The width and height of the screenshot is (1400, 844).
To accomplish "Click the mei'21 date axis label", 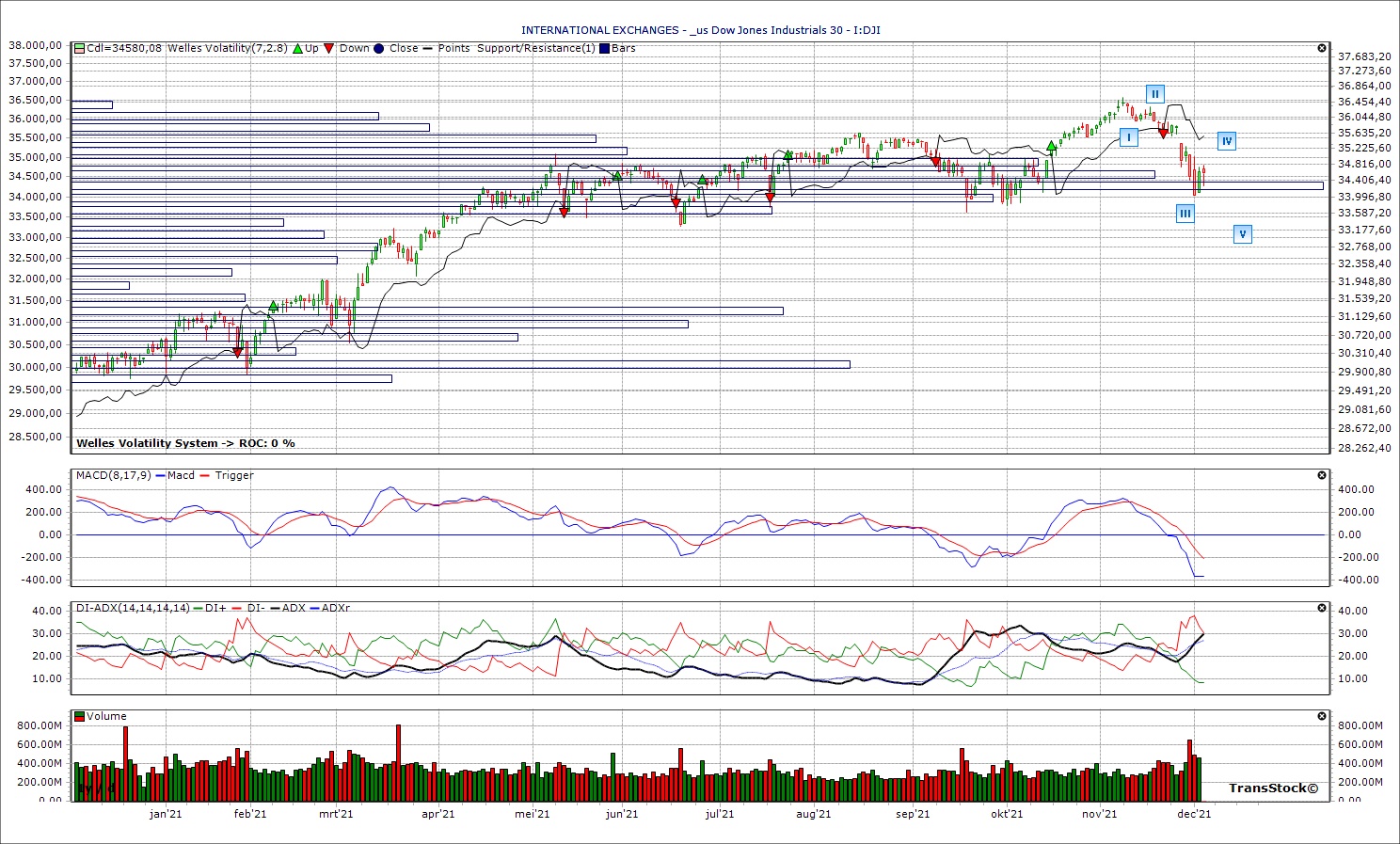I will pyautogui.click(x=533, y=814).
